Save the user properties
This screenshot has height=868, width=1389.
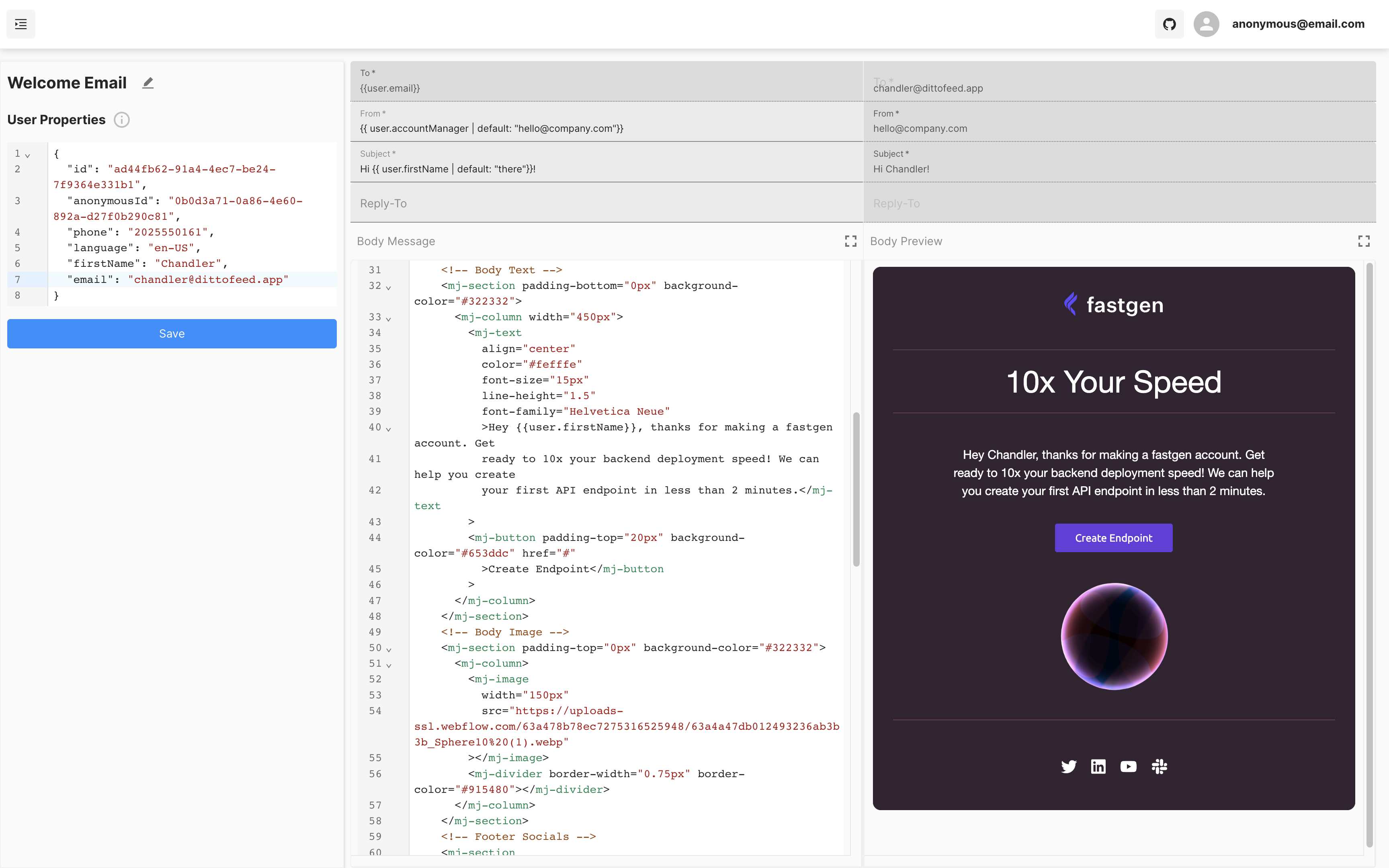click(x=172, y=334)
